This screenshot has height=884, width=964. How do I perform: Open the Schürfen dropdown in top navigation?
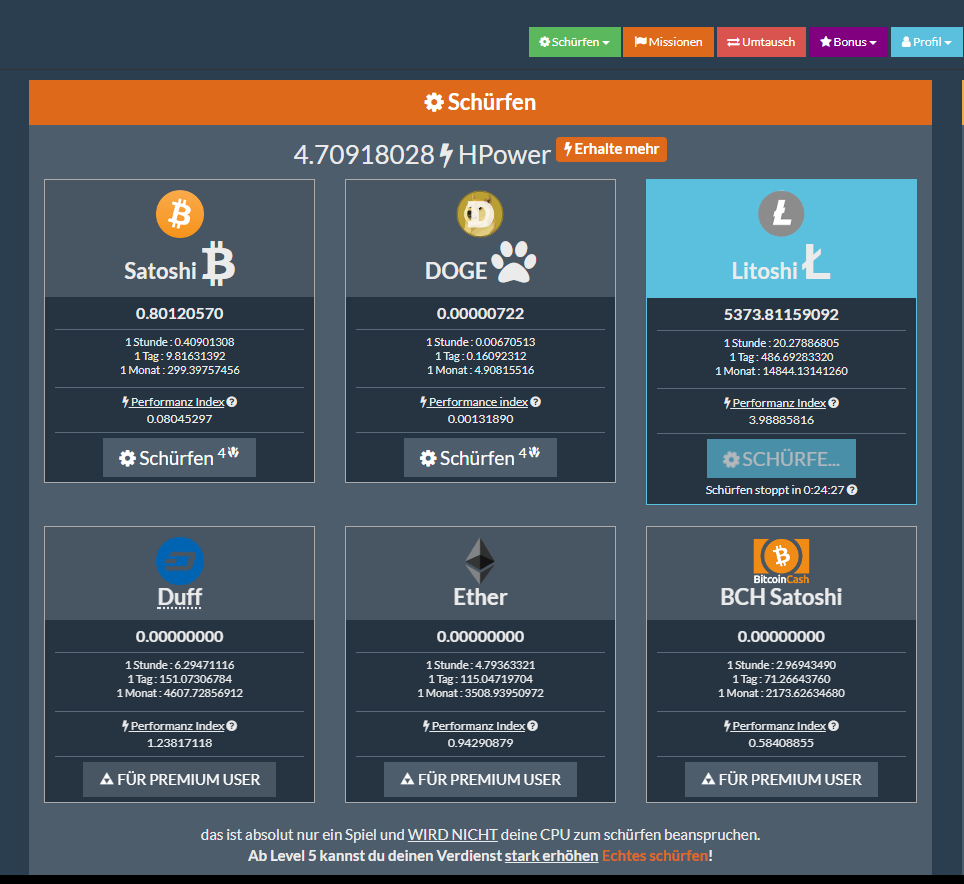(574, 42)
